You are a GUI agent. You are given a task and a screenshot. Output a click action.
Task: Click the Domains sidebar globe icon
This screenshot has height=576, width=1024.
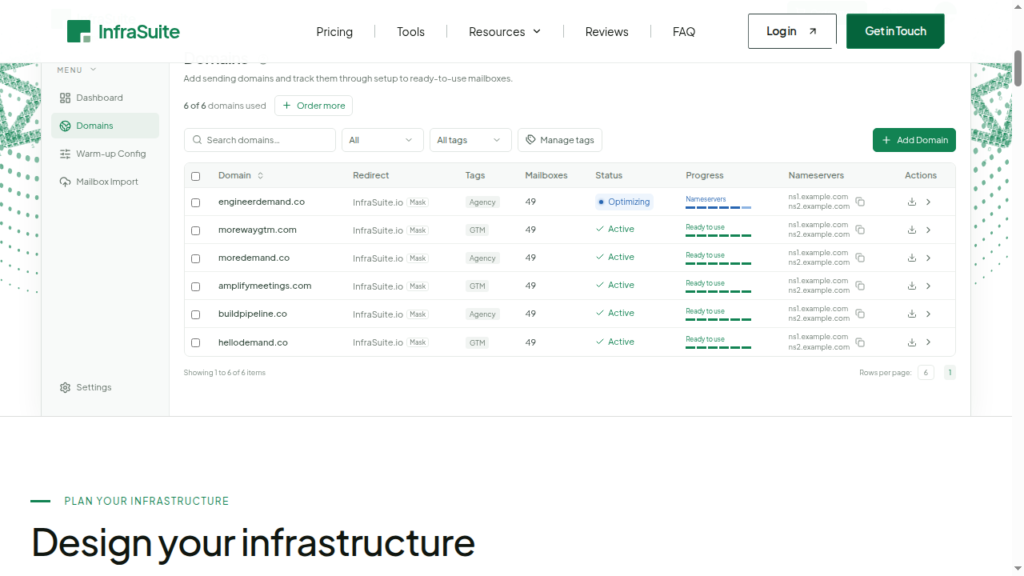(x=65, y=126)
